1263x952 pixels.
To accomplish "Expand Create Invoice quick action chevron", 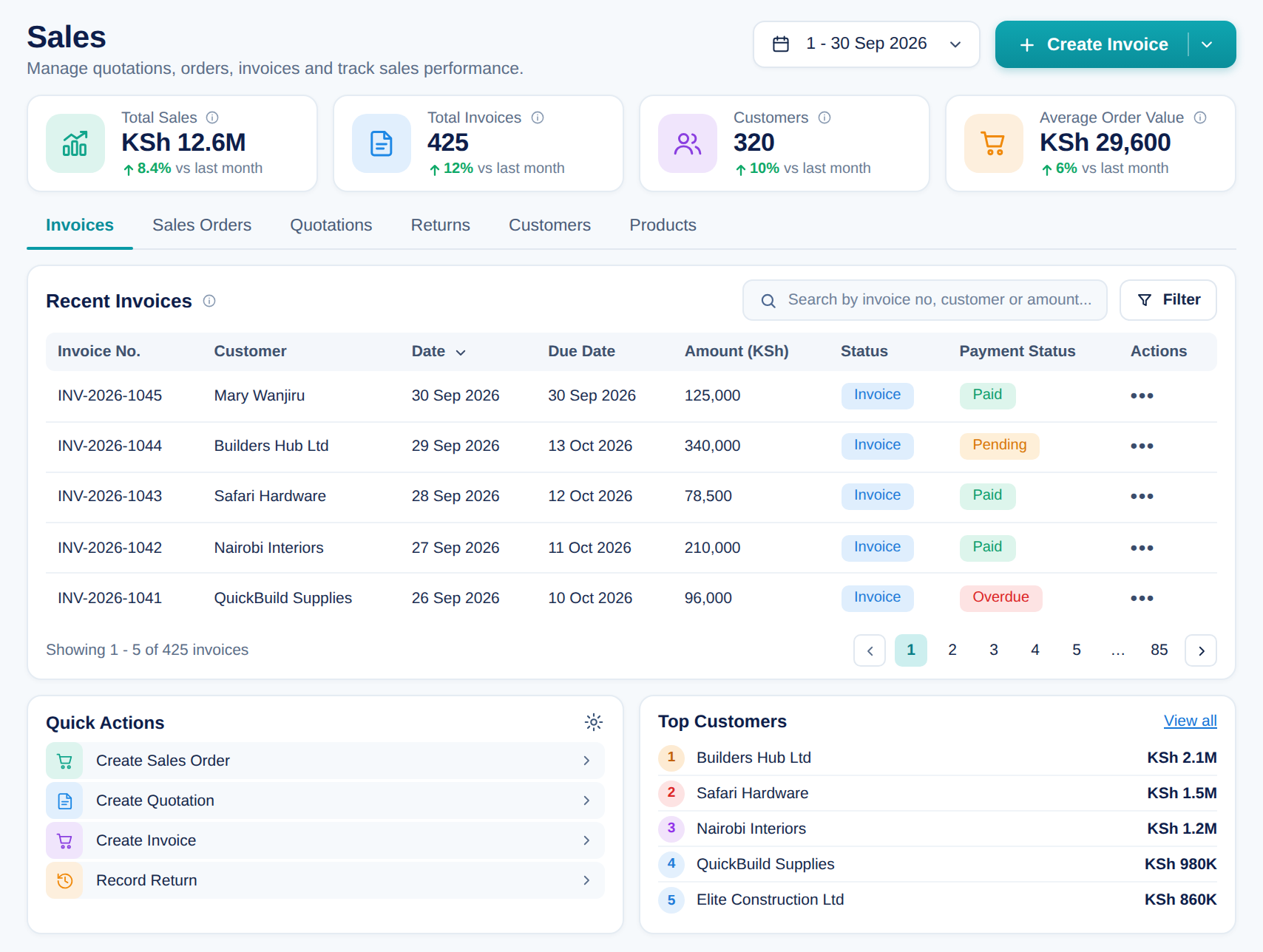I will click(586, 840).
